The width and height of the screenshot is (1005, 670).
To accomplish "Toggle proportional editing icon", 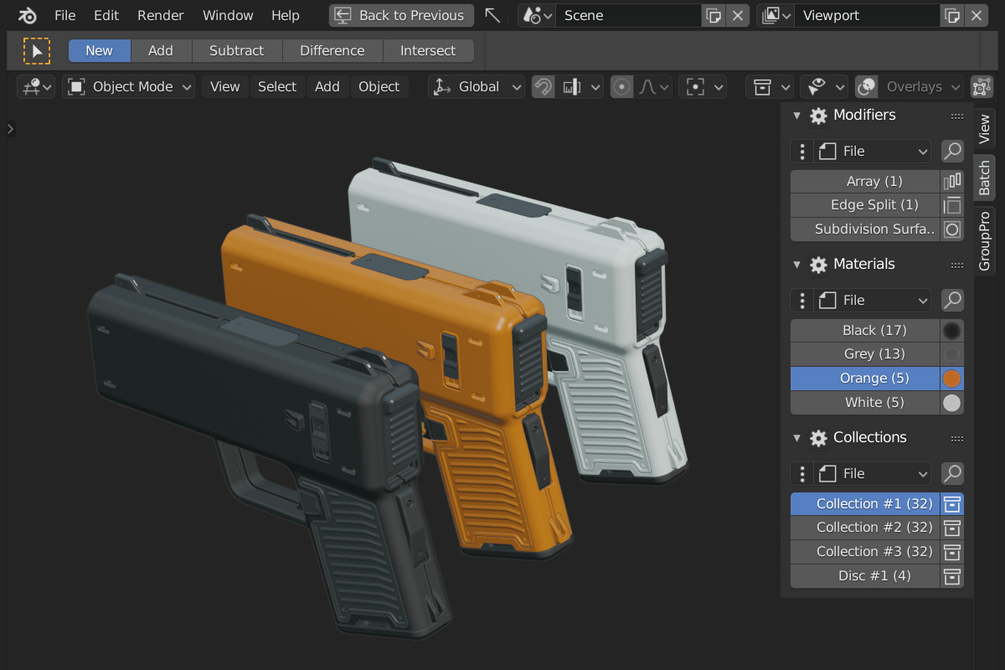I will (621, 87).
